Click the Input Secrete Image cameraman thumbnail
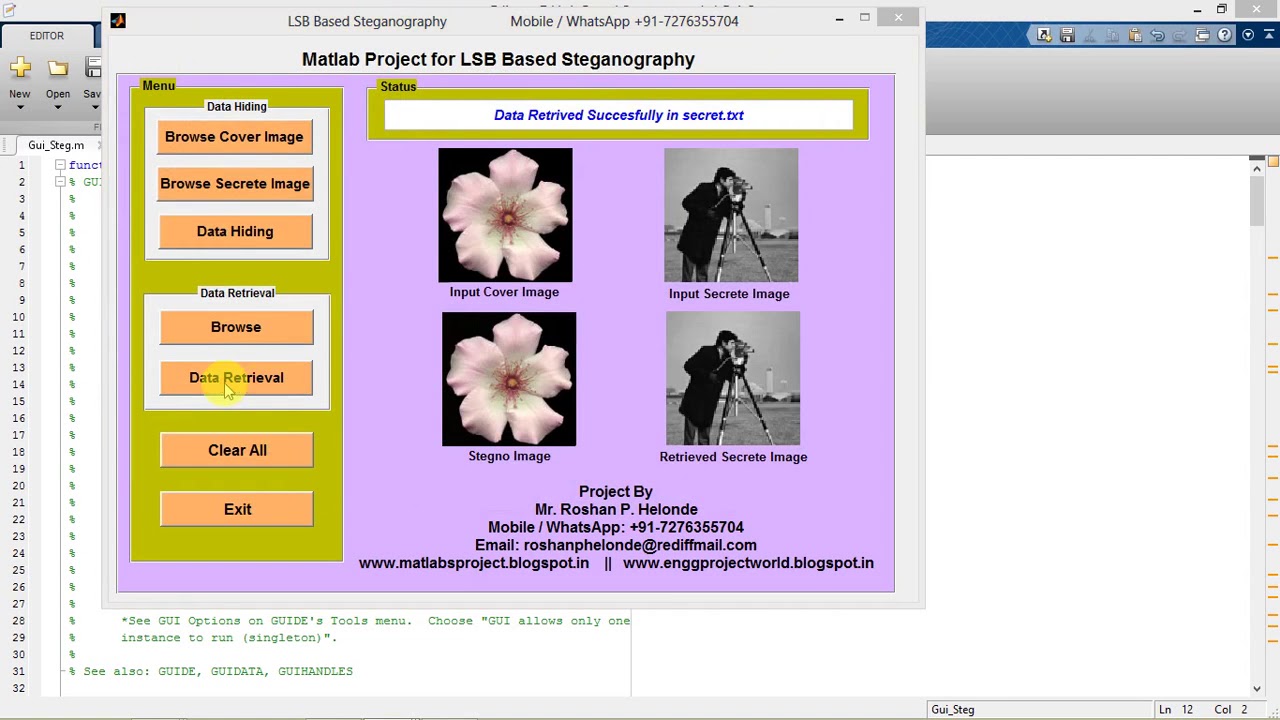 pyautogui.click(x=731, y=215)
